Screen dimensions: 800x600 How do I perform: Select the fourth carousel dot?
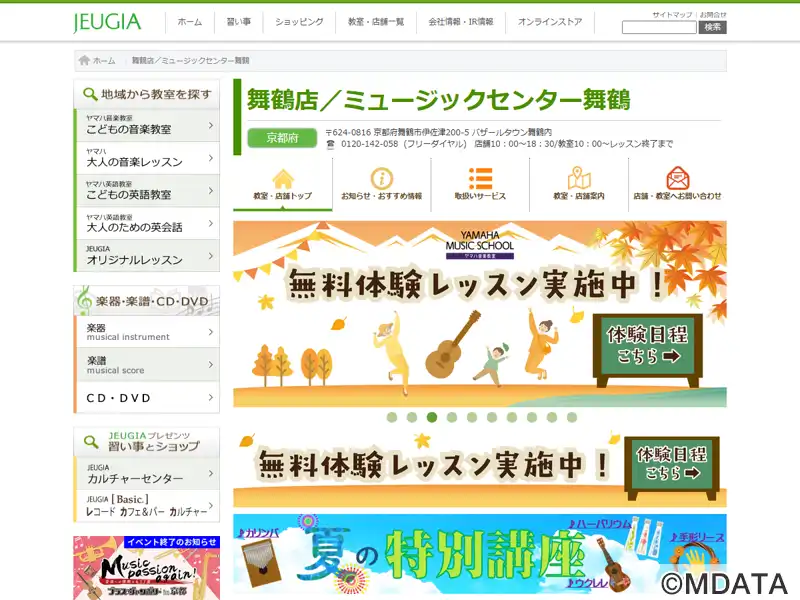(x=452, y=417)
